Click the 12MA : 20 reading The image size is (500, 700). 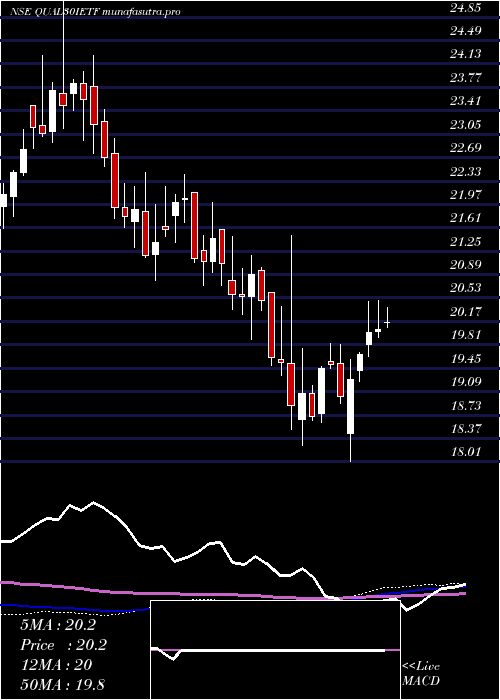(56, 664)
